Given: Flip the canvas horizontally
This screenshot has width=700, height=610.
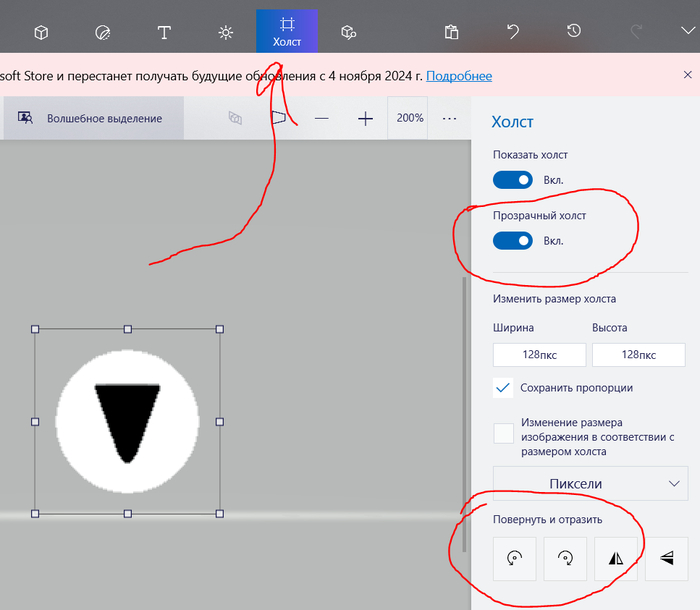Looking at the screenshot, I should tap(615, 559).
